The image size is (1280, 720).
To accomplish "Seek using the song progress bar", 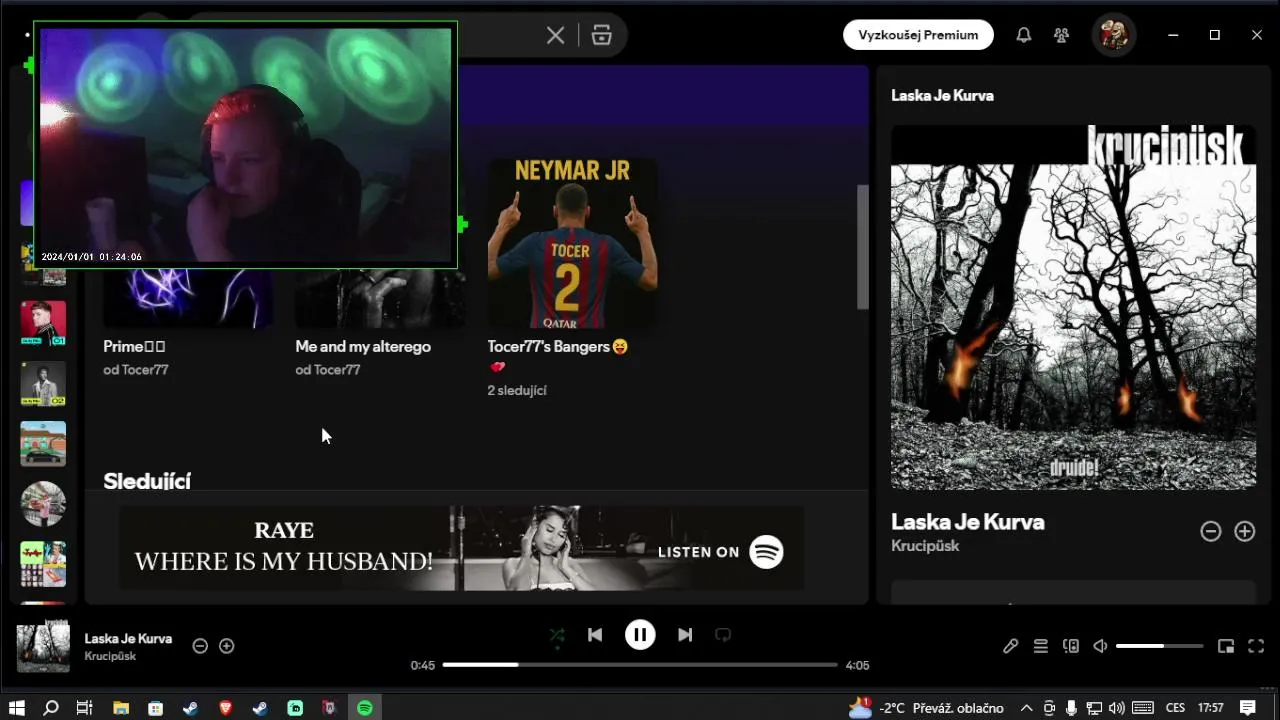I will pyautogui.click(x=640, y=665).
